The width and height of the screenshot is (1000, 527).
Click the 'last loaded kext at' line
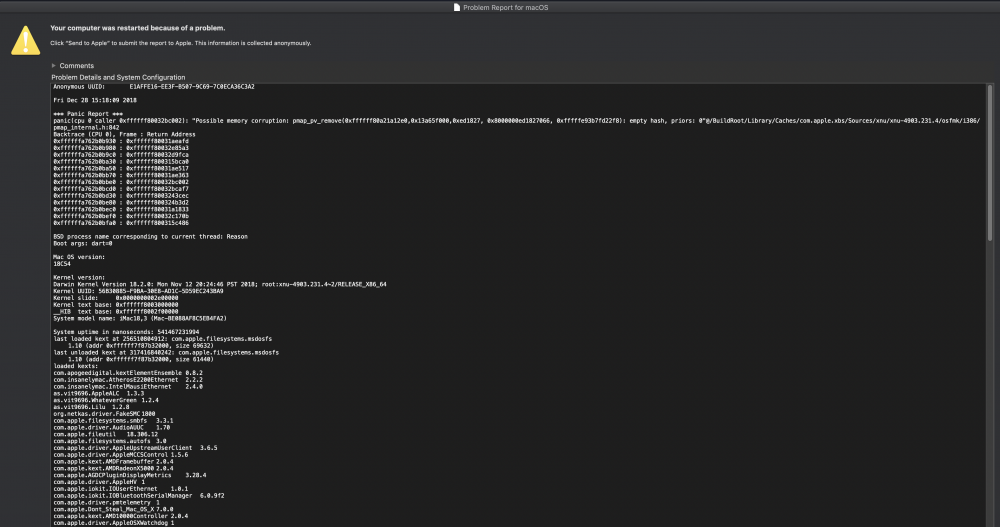(163, 339)
